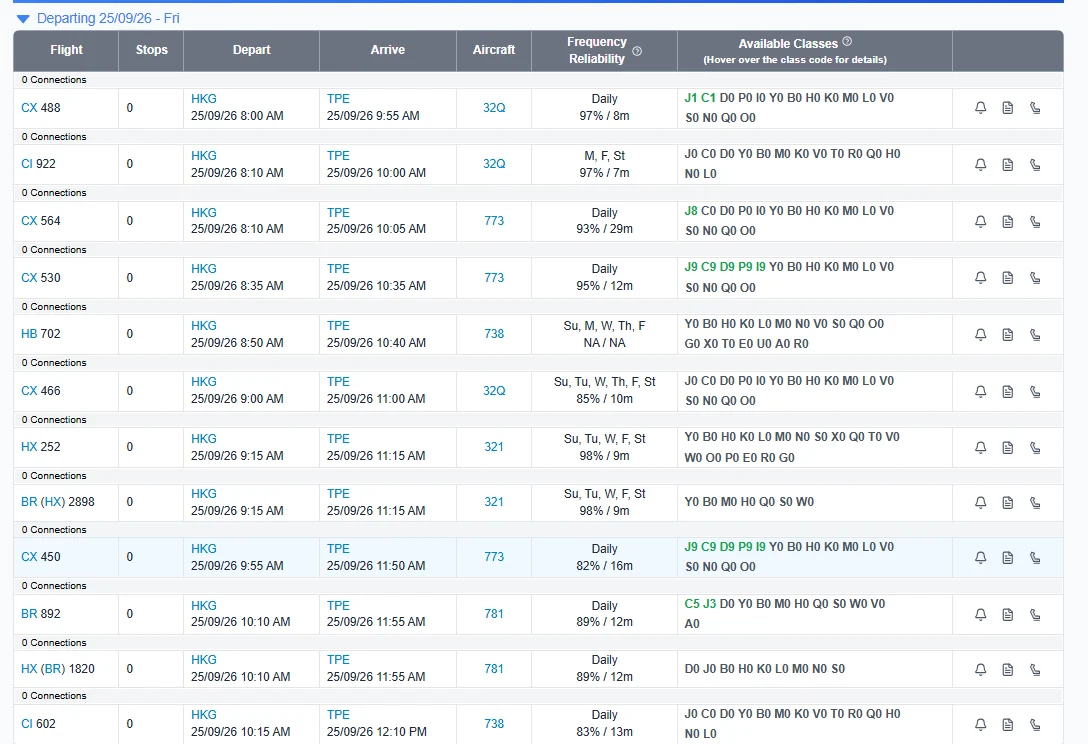Open the document icon for CX 488
This screenshot has width=1088, height=744.
coord(1008,108)
